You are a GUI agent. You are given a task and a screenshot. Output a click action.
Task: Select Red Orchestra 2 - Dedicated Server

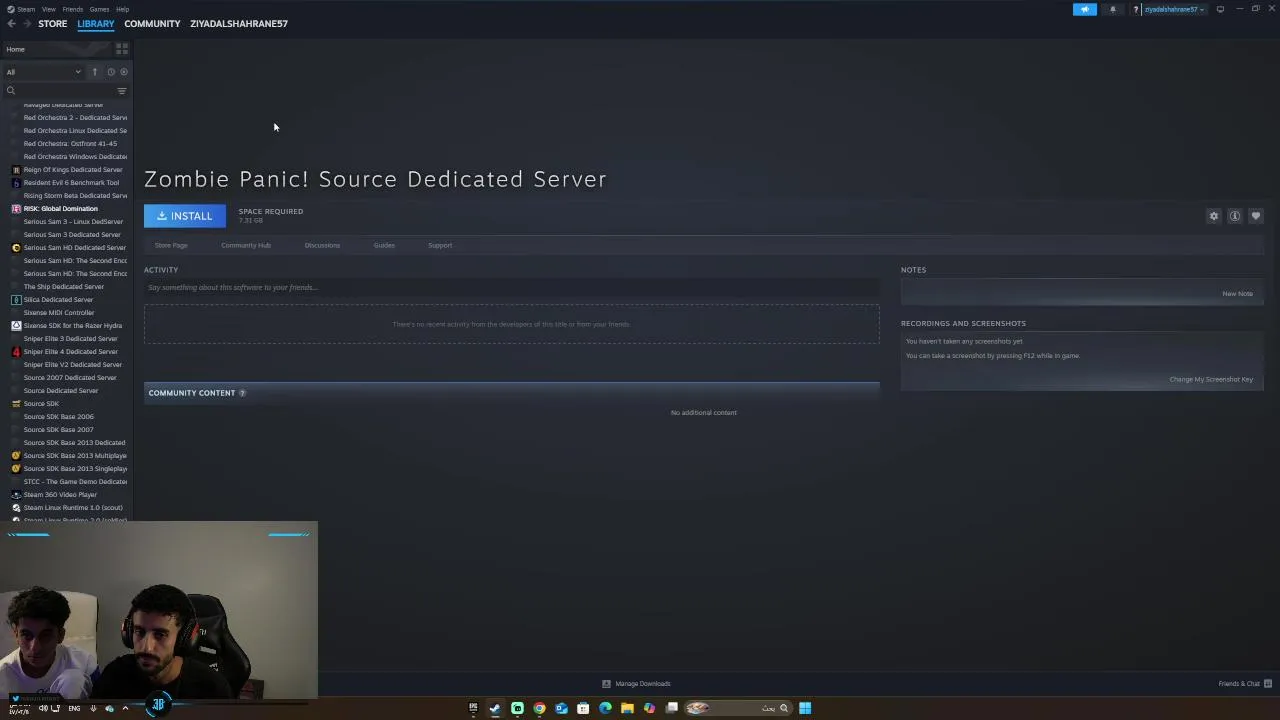pyautogui.click(x=75, y=118)
